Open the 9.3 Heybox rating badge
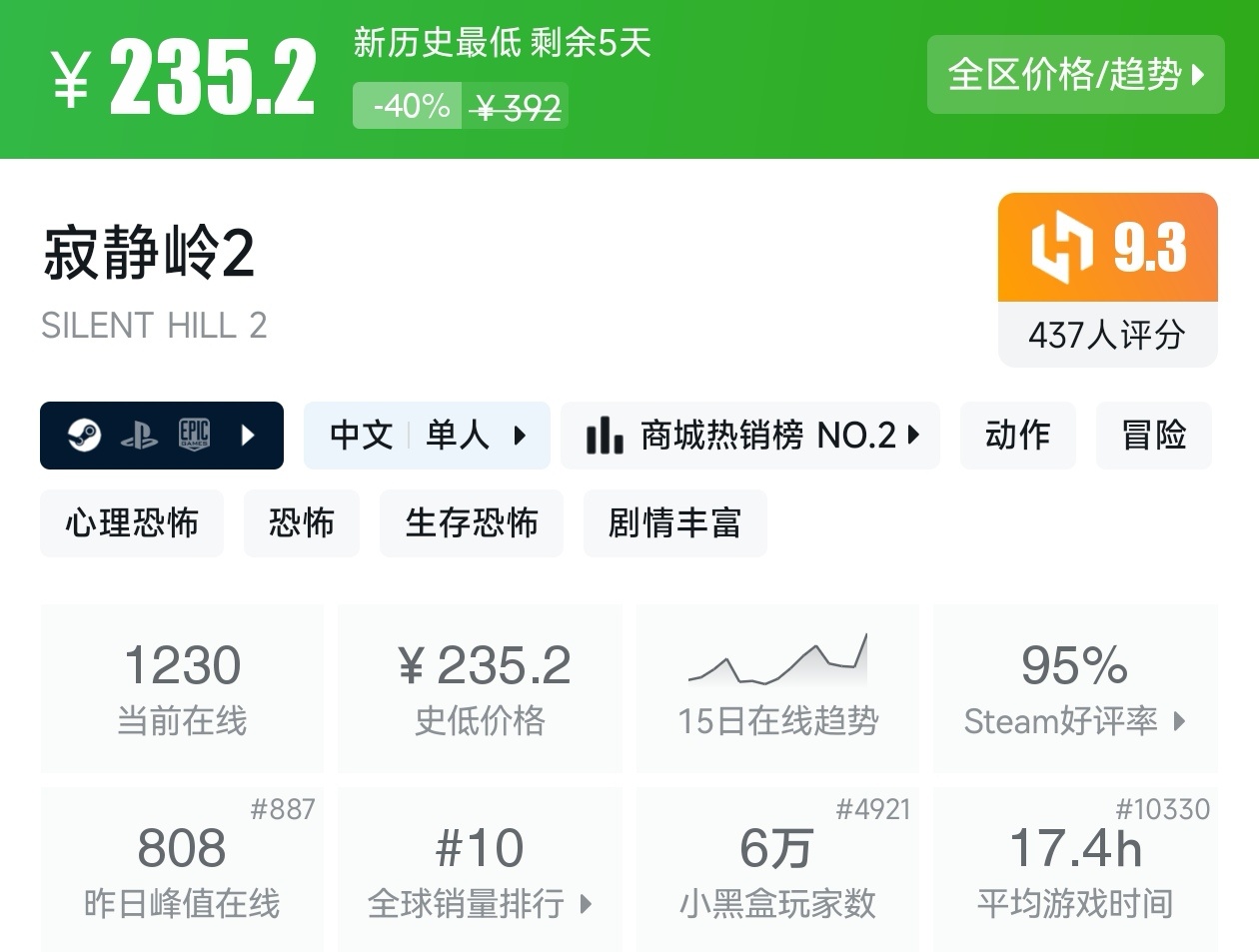Viewport: 1259px width, 952px height. pos(1108,247)
